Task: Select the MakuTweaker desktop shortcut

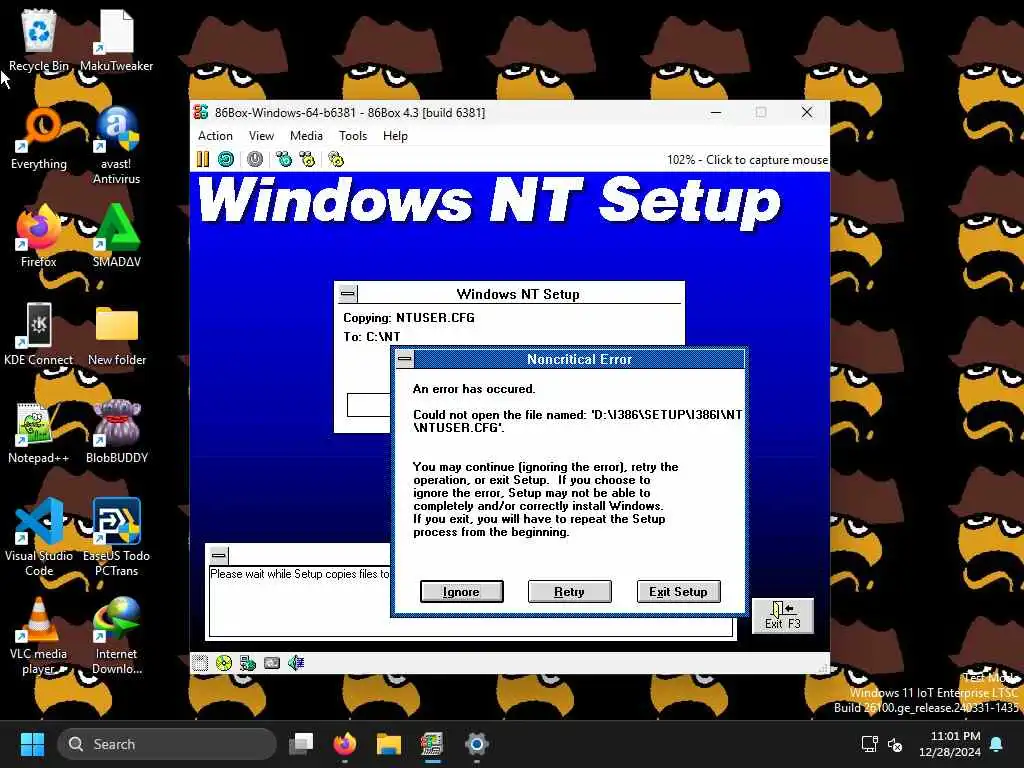Action: [x=116, y=40]
